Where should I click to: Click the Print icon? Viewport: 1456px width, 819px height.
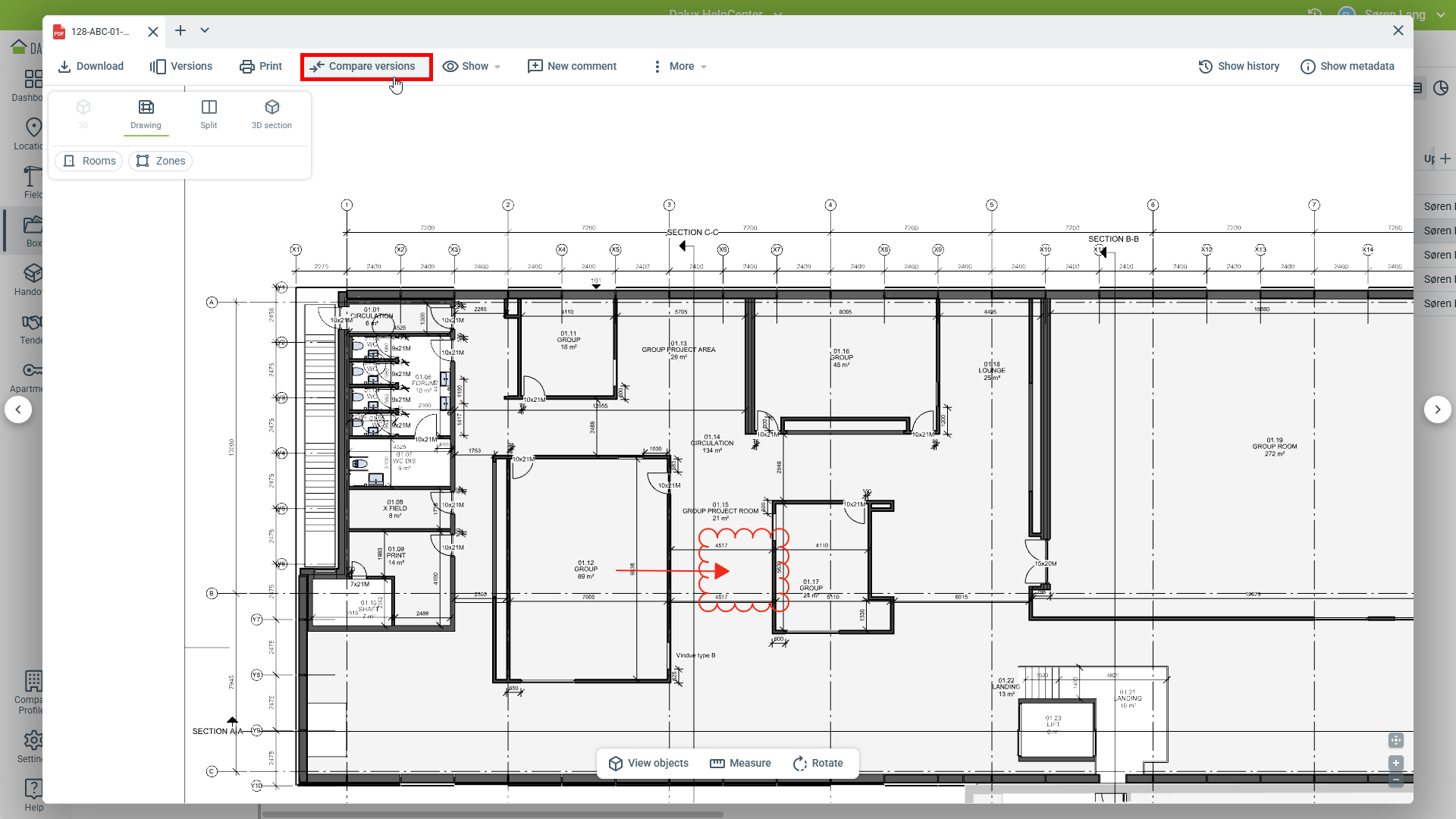(x=247, y=67)
